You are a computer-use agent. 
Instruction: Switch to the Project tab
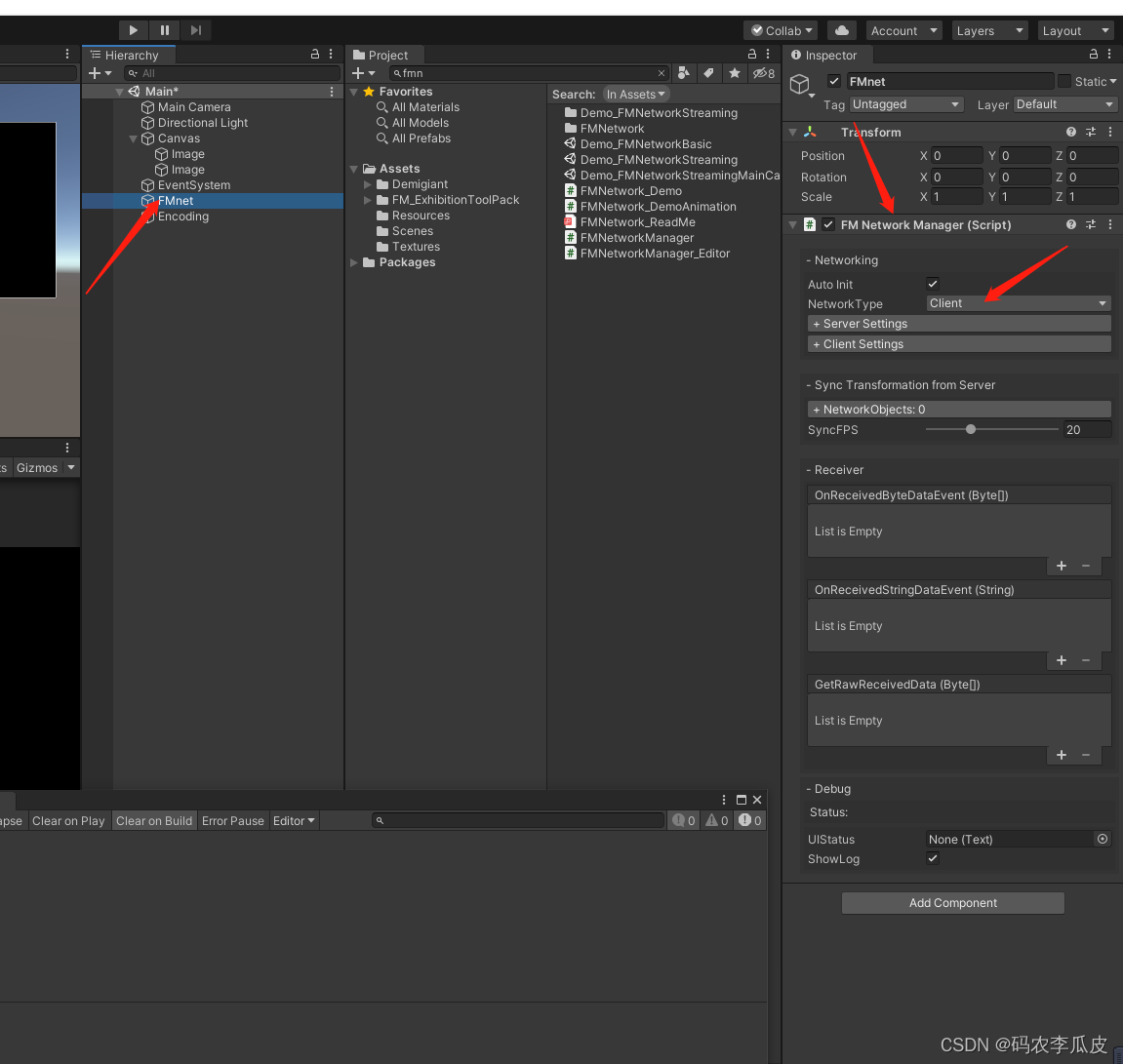click(x=384, y=54)
